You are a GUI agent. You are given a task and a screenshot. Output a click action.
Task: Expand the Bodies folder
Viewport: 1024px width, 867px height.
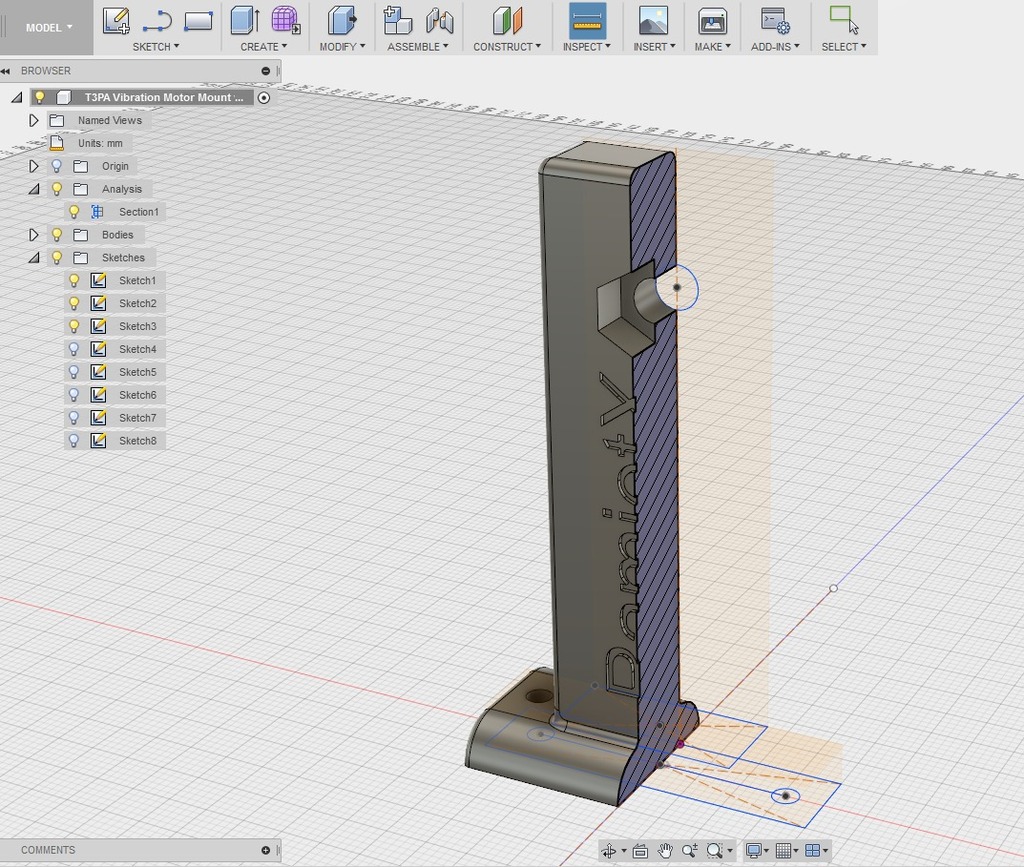pos(33,234)
